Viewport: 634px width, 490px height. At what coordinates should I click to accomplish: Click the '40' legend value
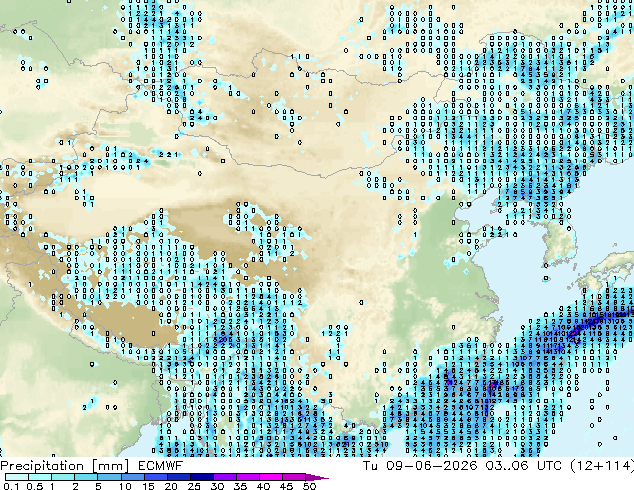pyautogui.click(x=263, y=486)
